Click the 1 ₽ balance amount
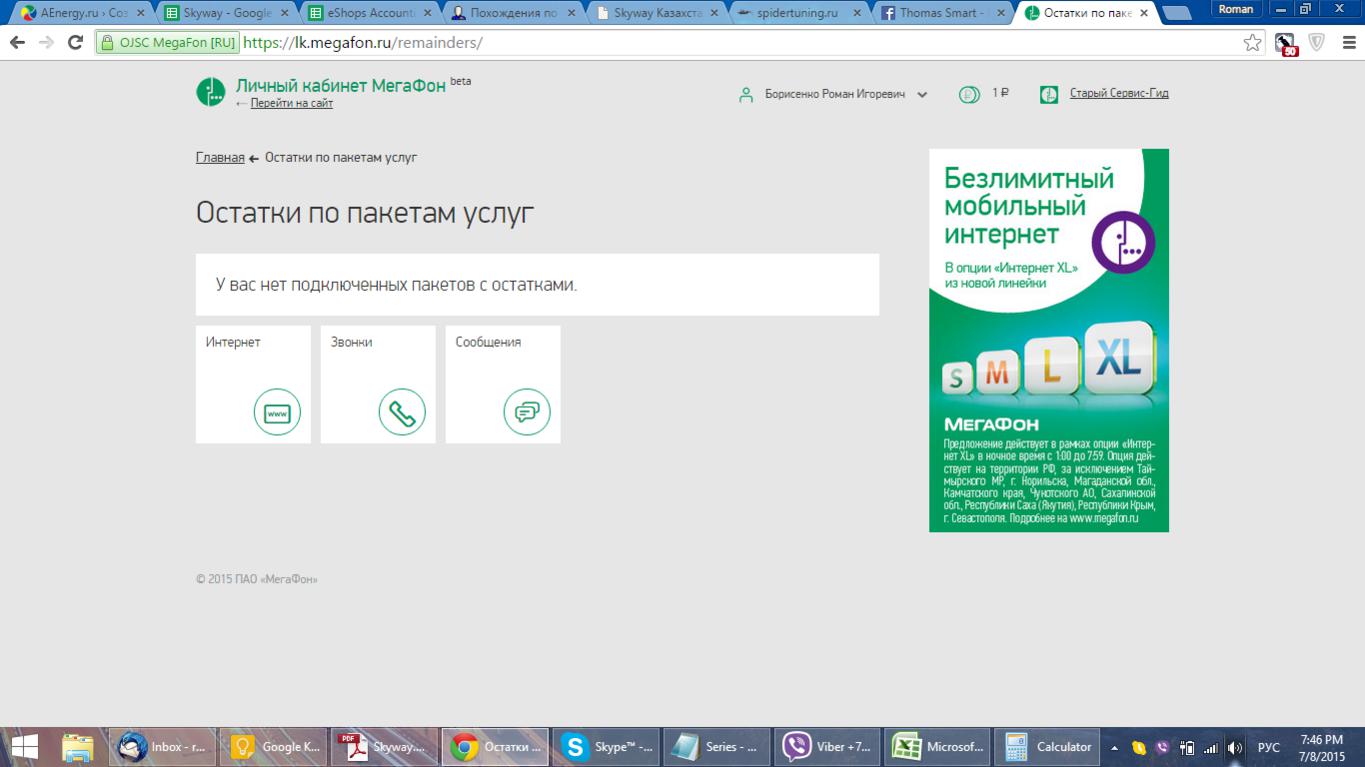 [x=1001, y=93]
